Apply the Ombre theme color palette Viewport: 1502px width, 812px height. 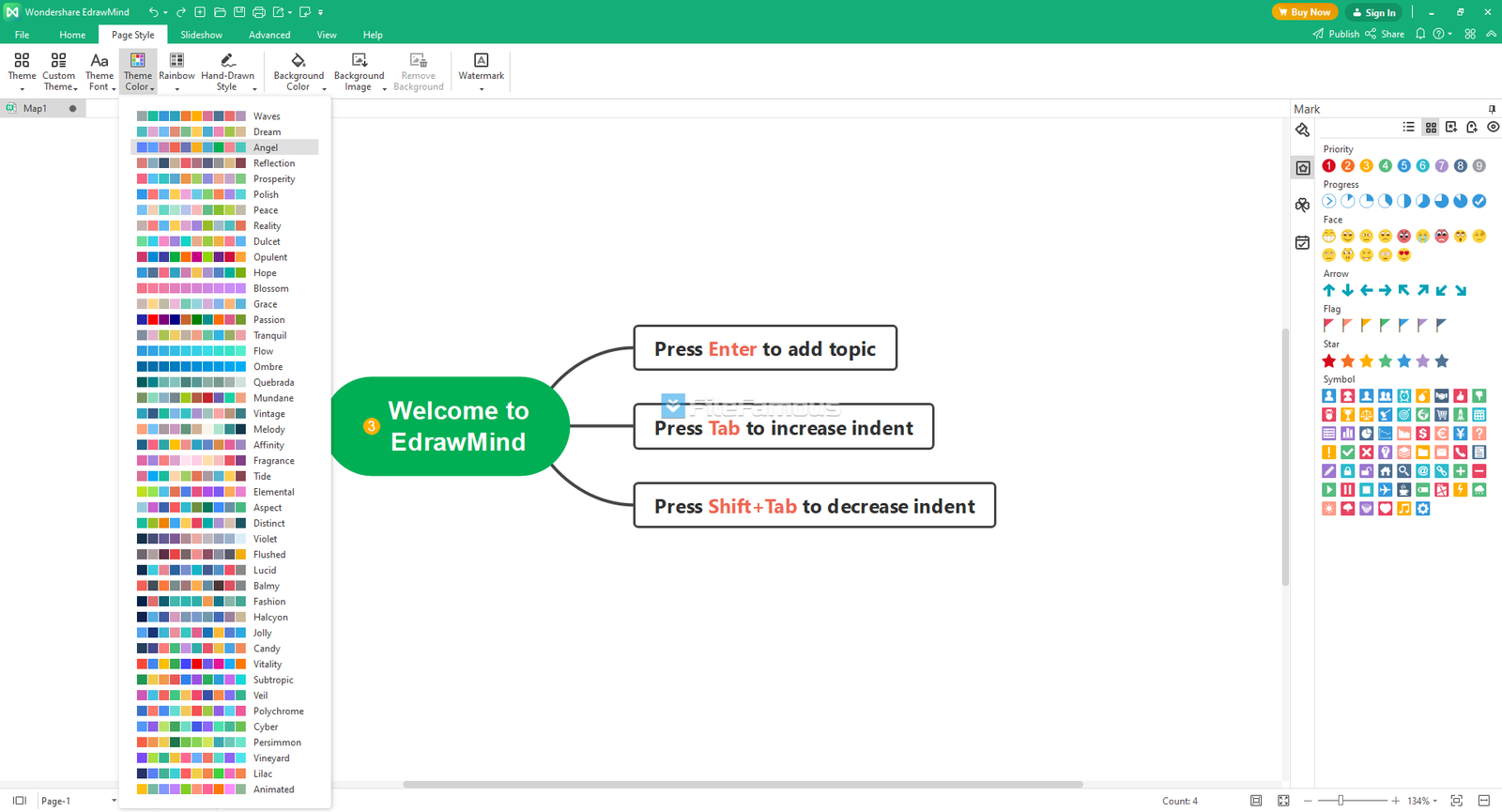[x=225, y=367]
